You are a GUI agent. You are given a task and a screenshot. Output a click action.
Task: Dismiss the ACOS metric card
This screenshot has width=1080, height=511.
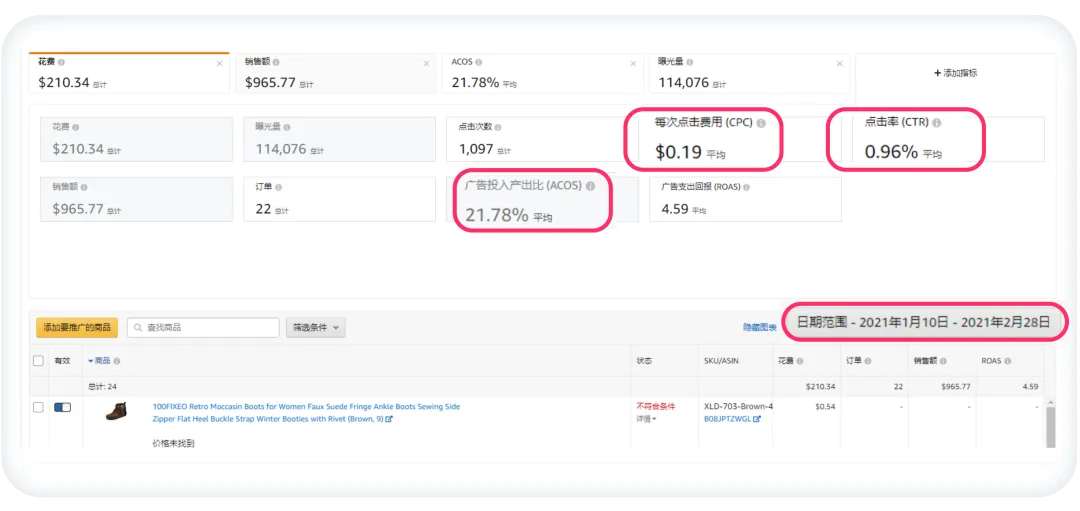(x=633, y=64)
